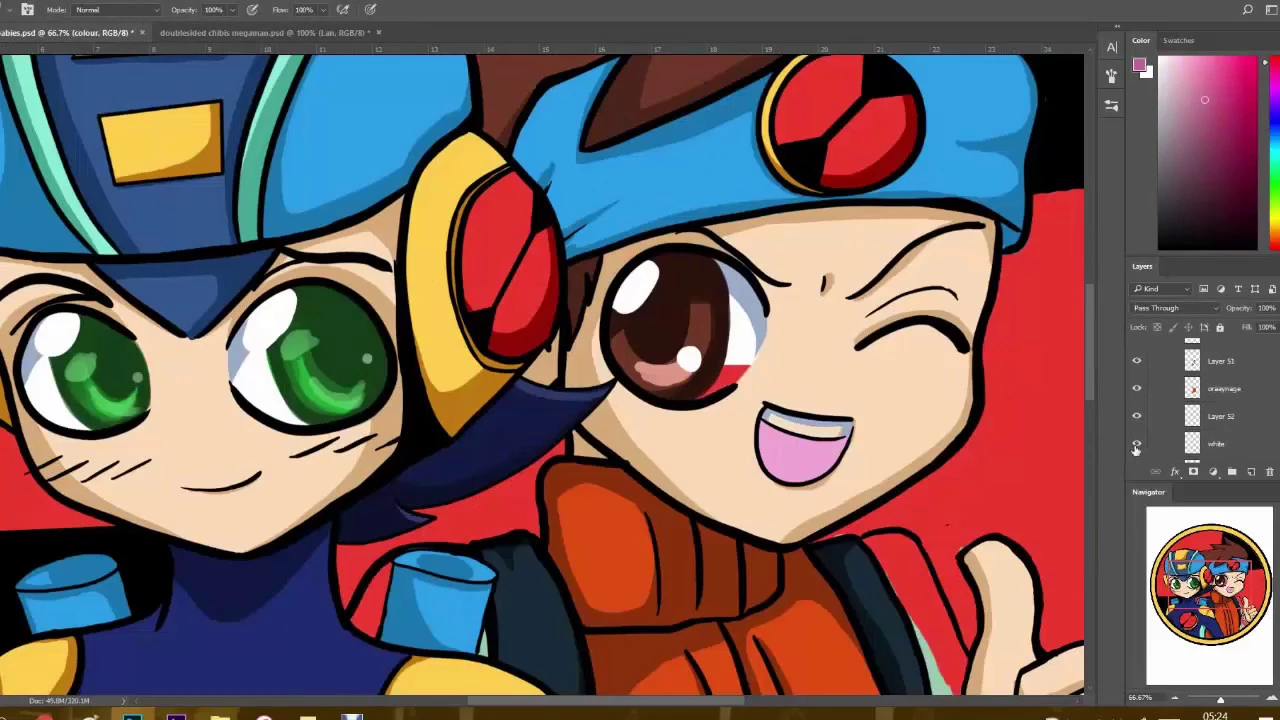The height and width of the screenshot is (720, 1280).
Task: Toggle lock position icon
Action: [x=1188, y=327]
